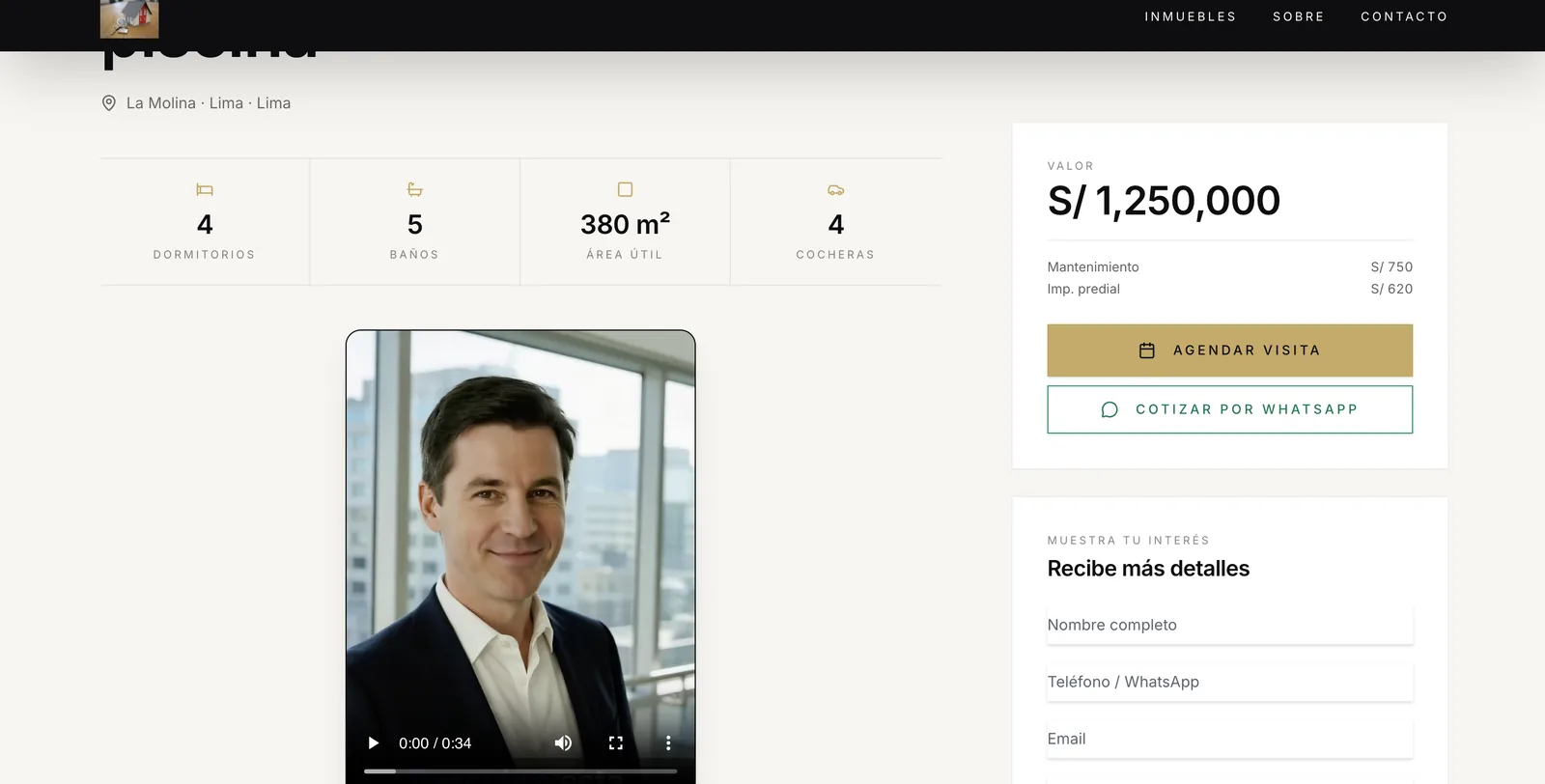Open the video more-options menu
This screenshot has height=784, width=1545.
pos(668,743)
